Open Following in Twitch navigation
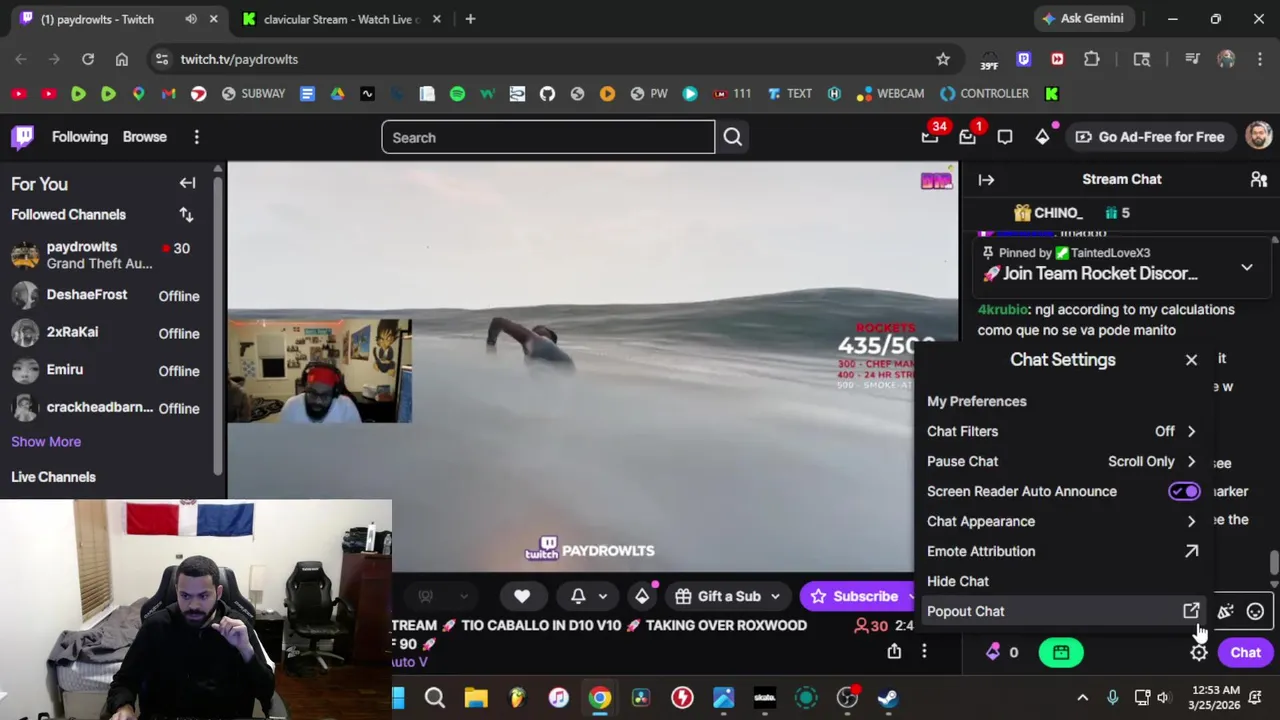Image resolution: width=1280 pixels, height=720 pixels. pyautogui.click(x=80, y=137)
